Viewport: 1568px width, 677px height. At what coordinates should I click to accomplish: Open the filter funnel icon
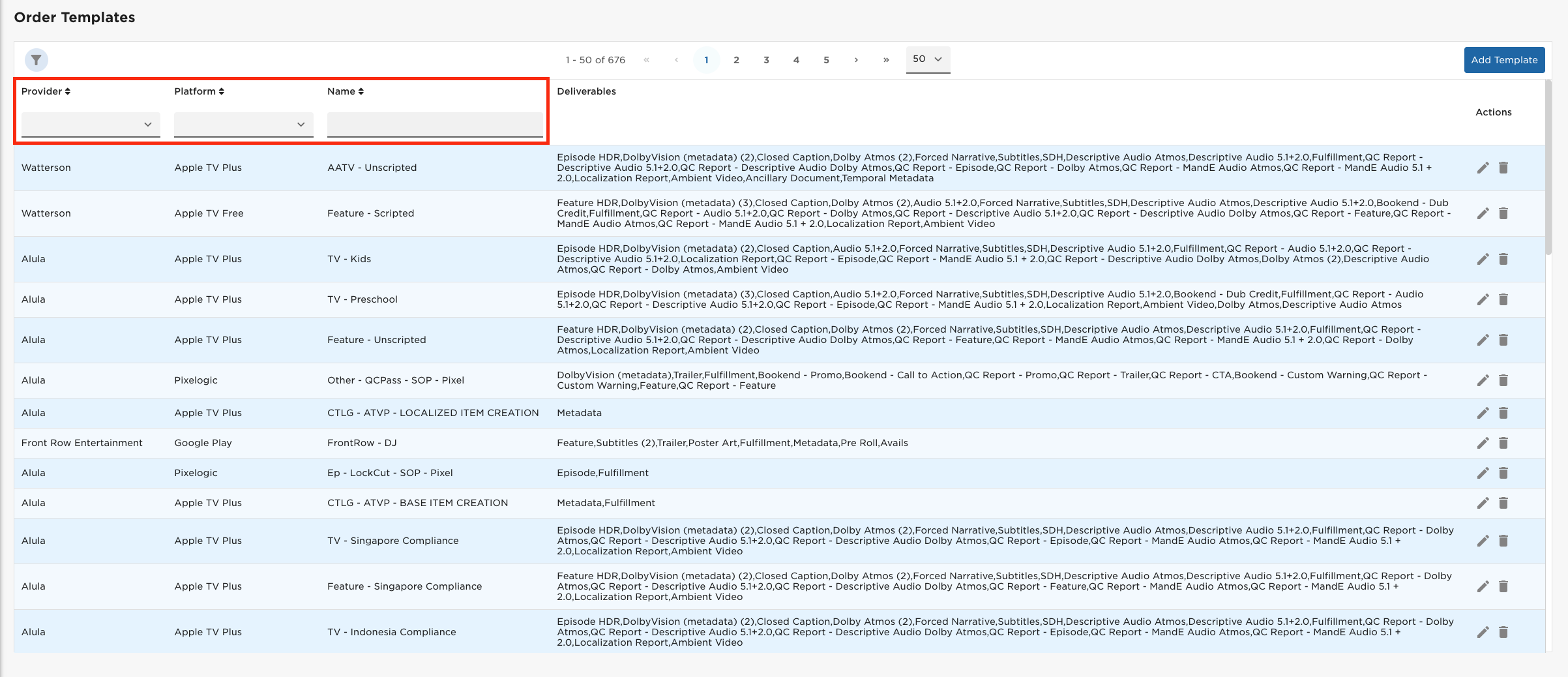[x=37, y=60]
